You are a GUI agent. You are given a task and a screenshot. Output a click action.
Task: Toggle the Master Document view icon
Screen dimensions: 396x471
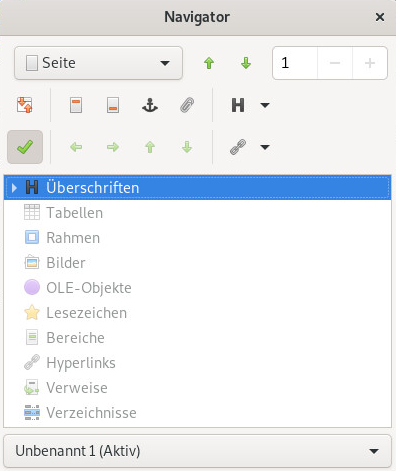tap(25, 105)
